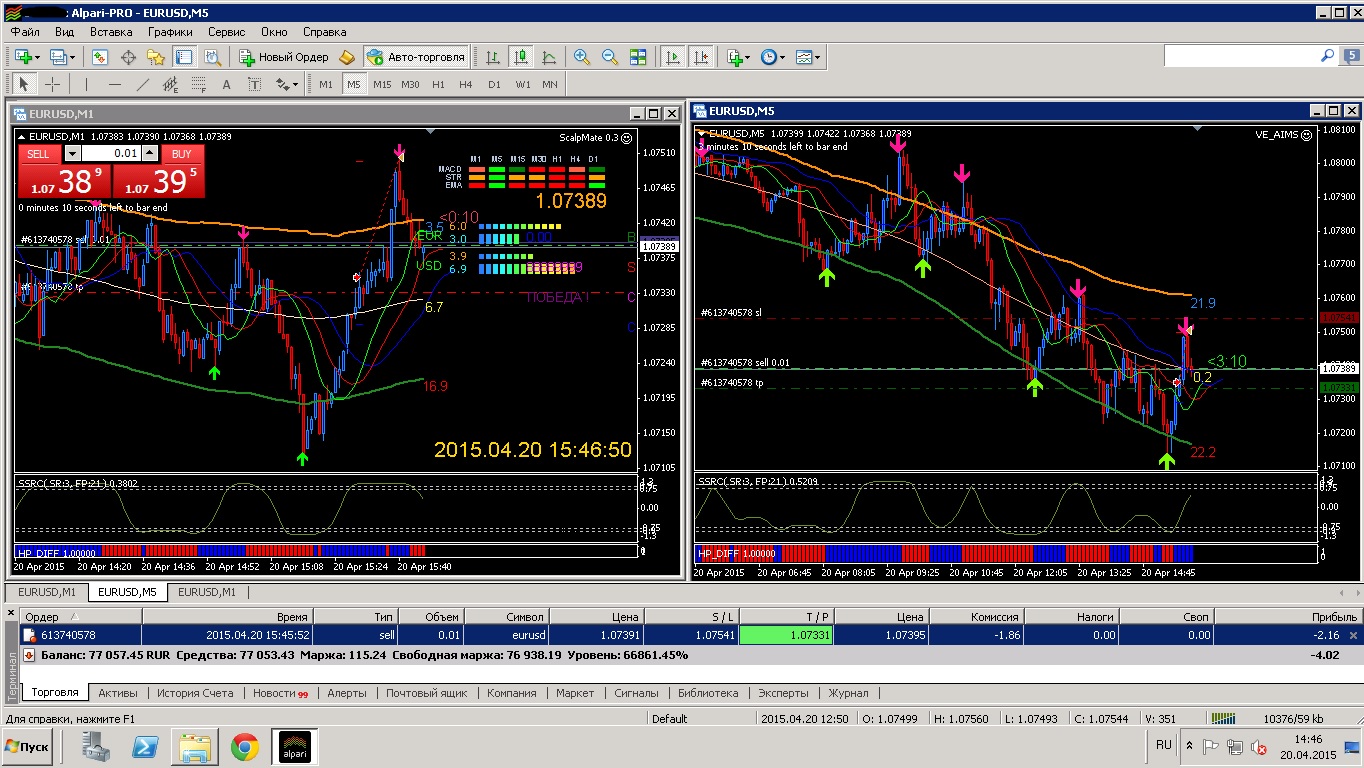Tile chart windows icon
Viewport: 1364px width, 768px height.
(x=637, y=57)
